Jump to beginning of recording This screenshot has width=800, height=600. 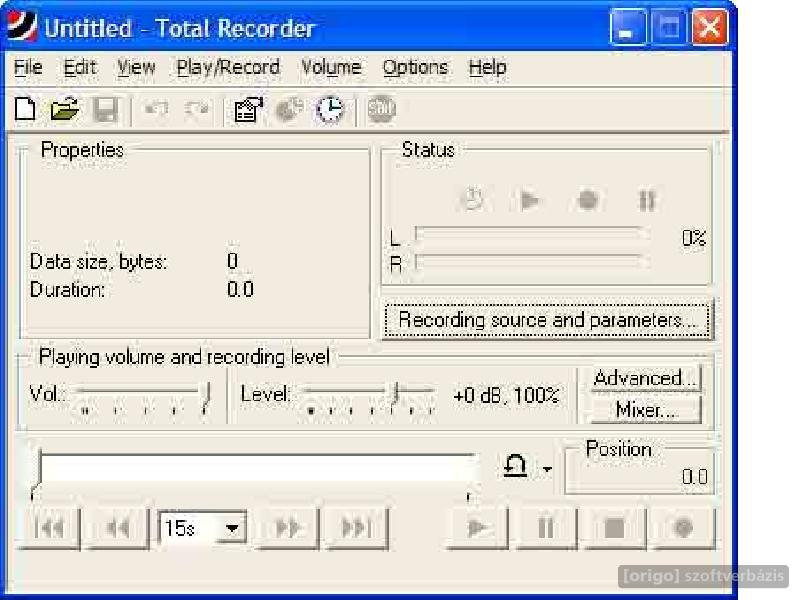coord(49,528)
